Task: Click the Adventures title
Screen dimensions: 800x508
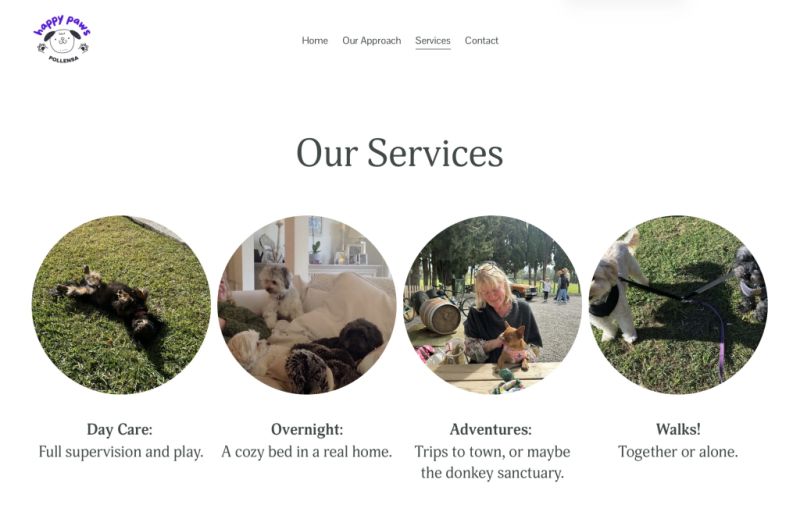Action: coord(490,429)
